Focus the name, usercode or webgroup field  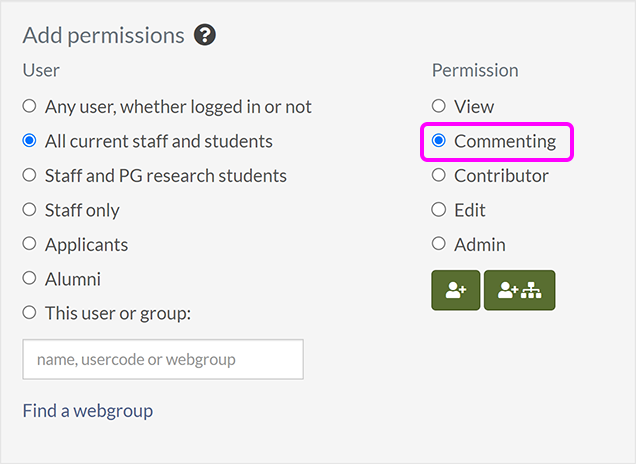tap(163, 359)
